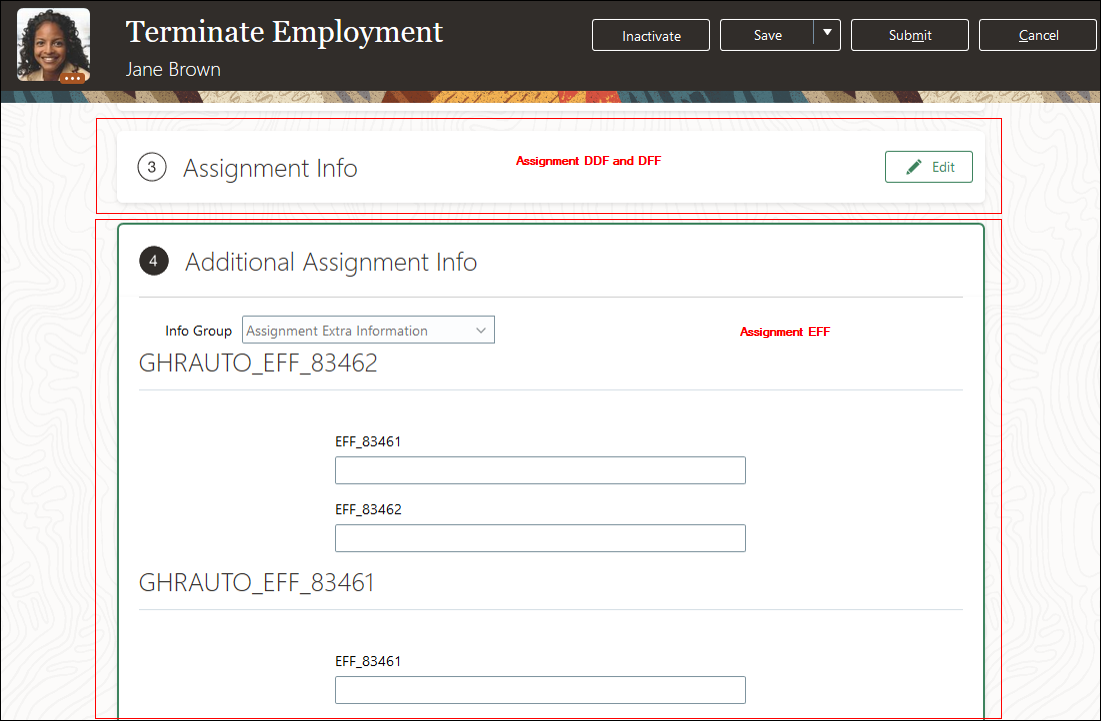The image size is (1101, 721).
Task: Click the step 3 circle icon
Action: click(x=152, y=168)
